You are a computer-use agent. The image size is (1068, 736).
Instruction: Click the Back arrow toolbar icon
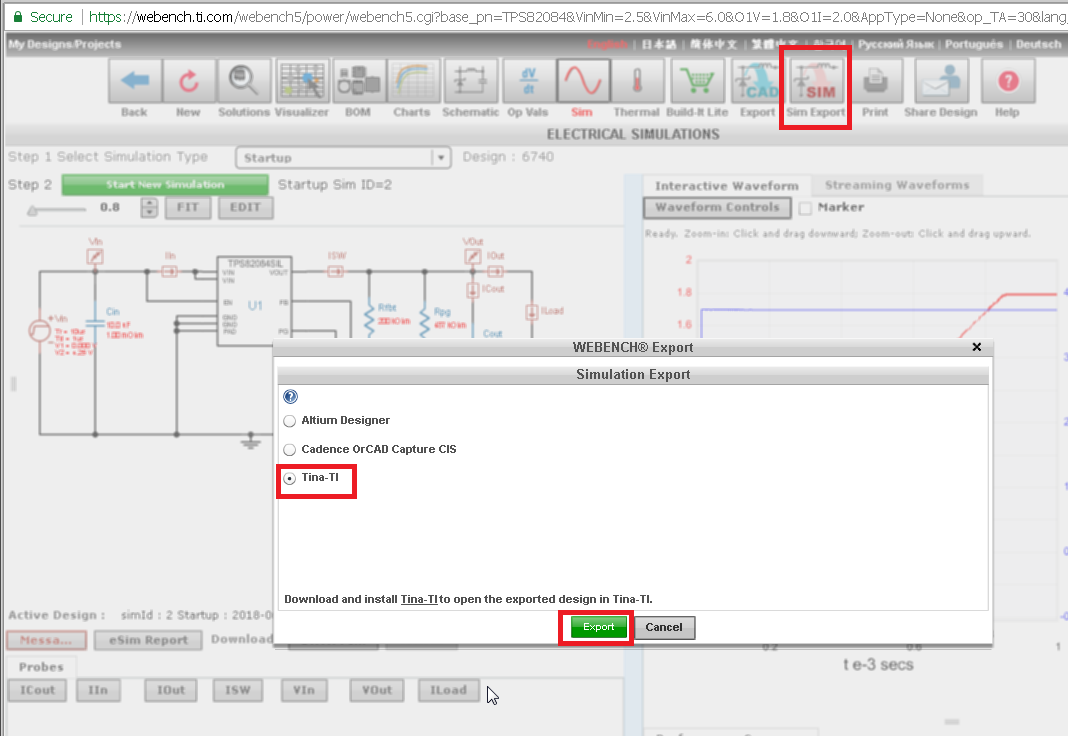pos(135,81)
